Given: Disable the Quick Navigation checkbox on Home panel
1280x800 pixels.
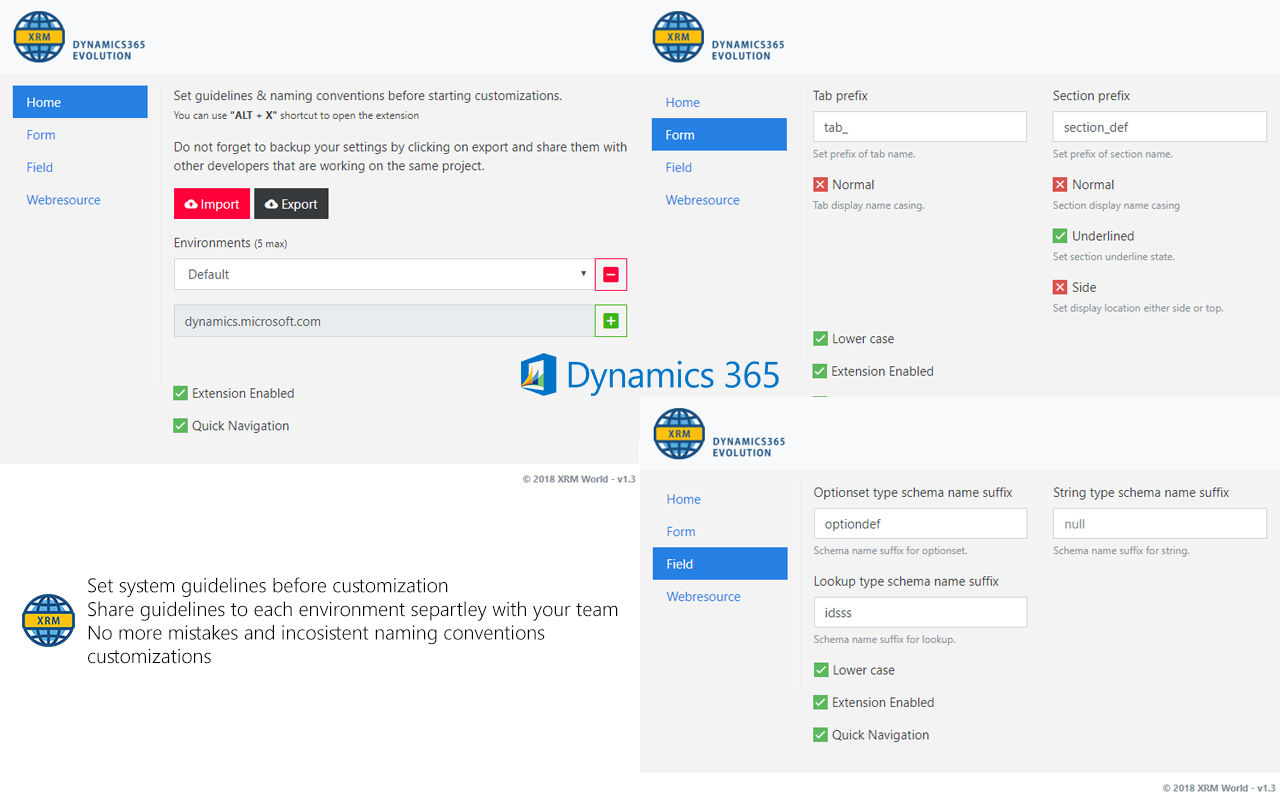Looking at the screenshot, I should pos(180,425).
